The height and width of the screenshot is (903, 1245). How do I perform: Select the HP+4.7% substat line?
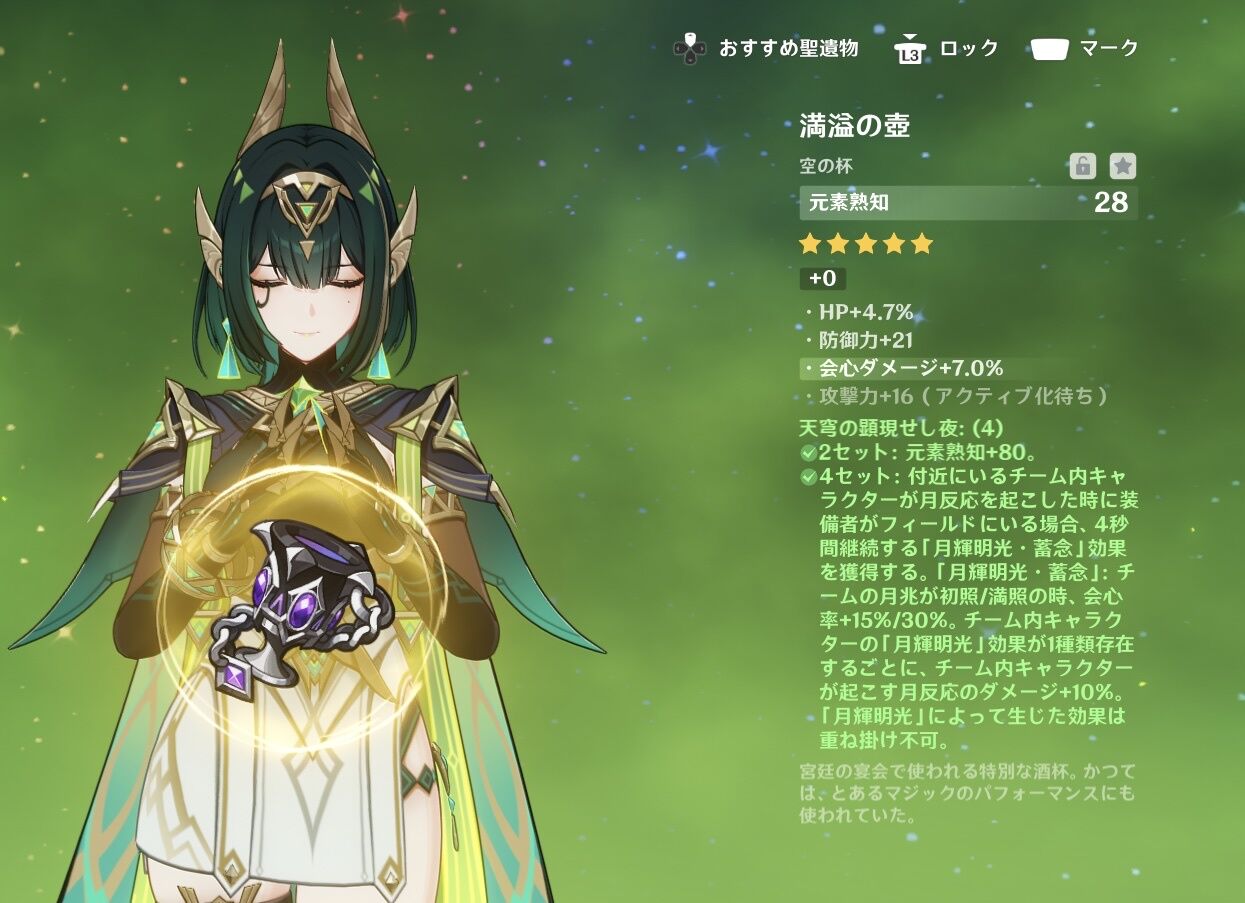pos(859,312)
